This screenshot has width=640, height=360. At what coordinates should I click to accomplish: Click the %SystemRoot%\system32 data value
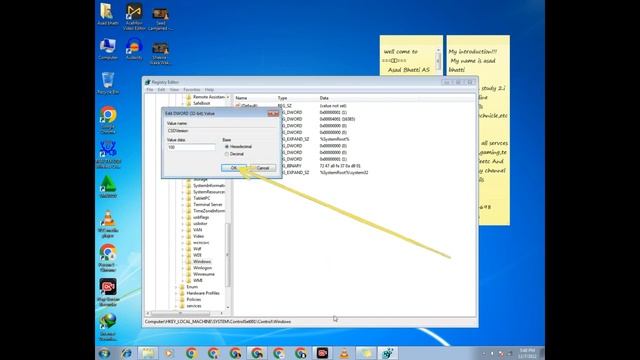point(344,173)
